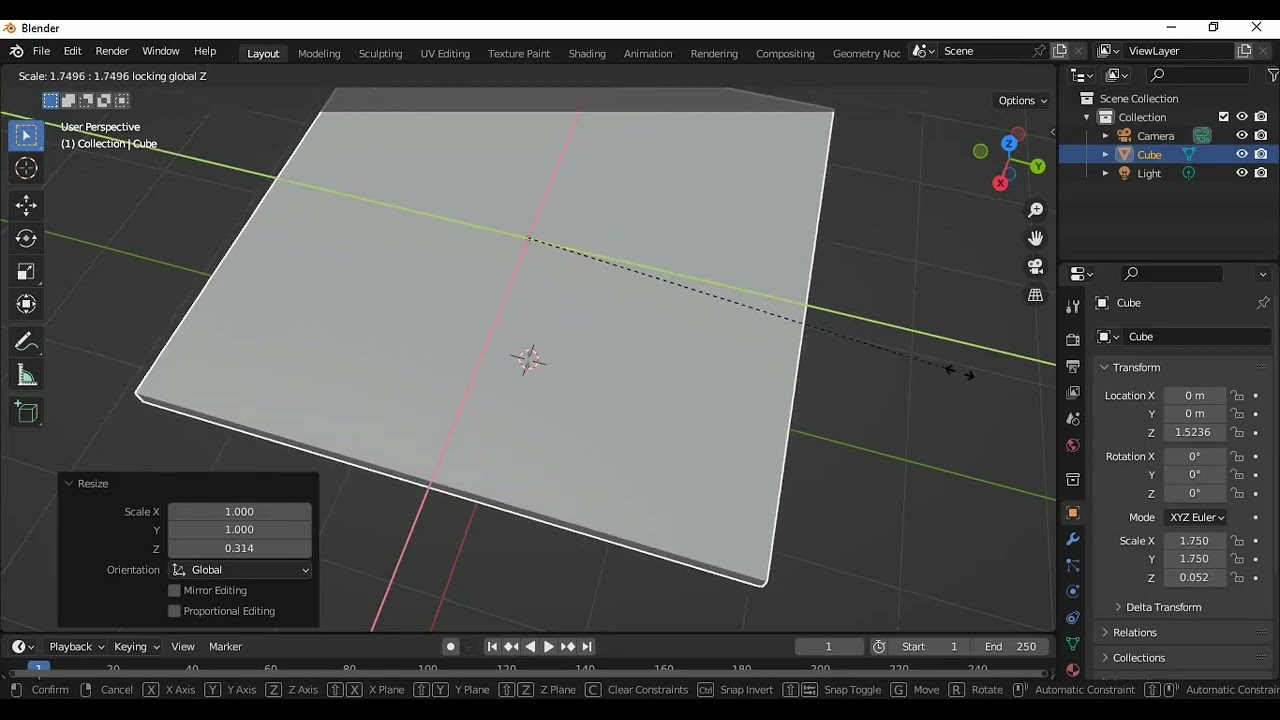
Task: Play the animation forward
Action: coord(549,647)
